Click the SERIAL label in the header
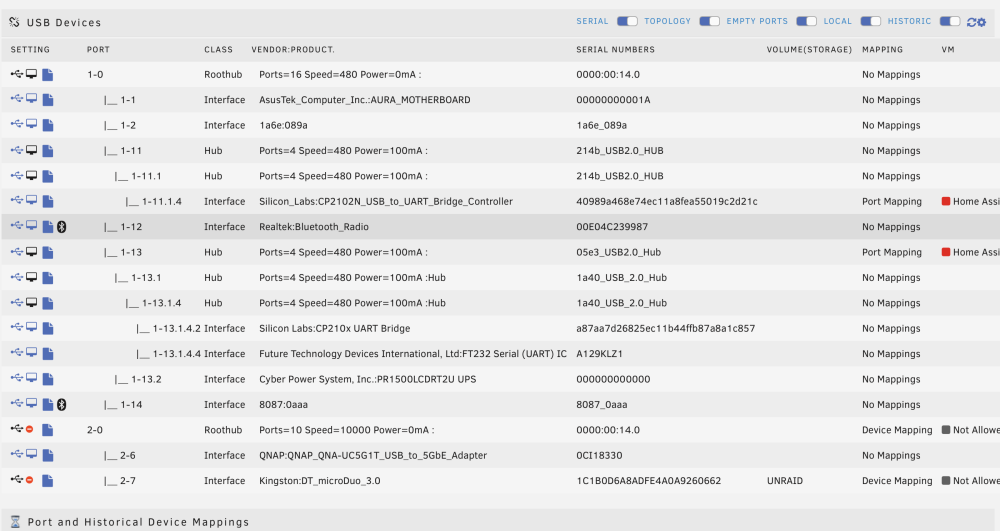 point(592,21)
